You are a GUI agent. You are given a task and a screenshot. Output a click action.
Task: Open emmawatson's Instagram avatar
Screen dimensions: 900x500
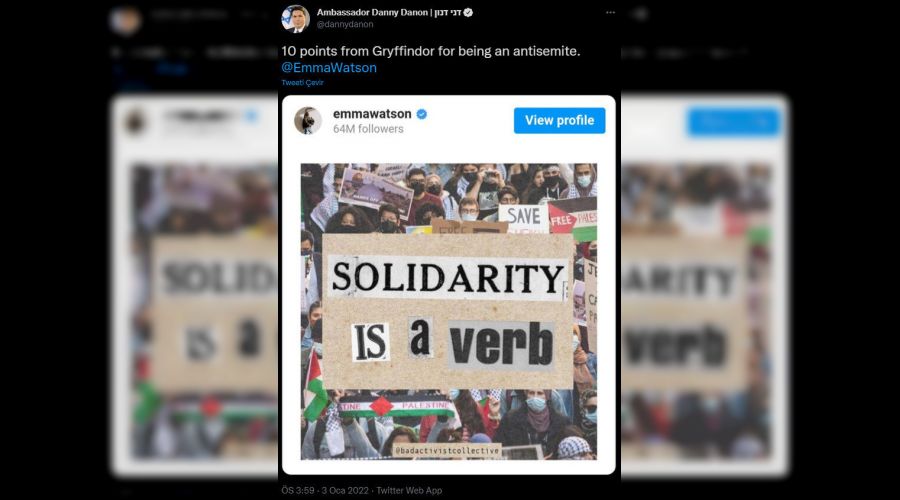(x=308, y=121)
